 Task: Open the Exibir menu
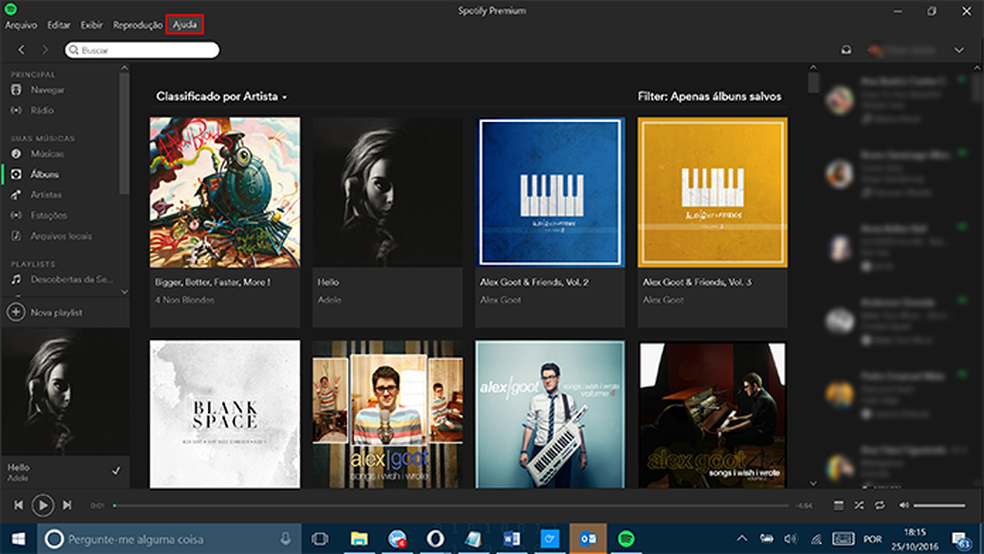click(91, 25)
